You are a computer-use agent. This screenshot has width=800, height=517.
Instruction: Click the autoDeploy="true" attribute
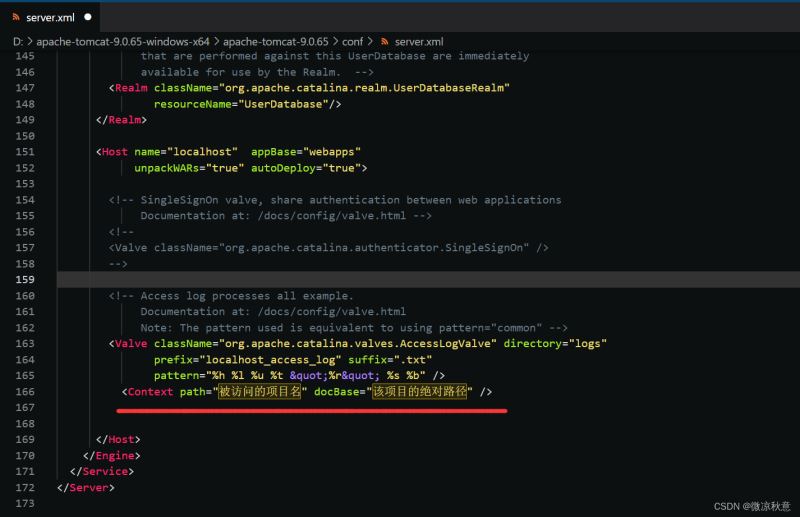pos(306,168)
